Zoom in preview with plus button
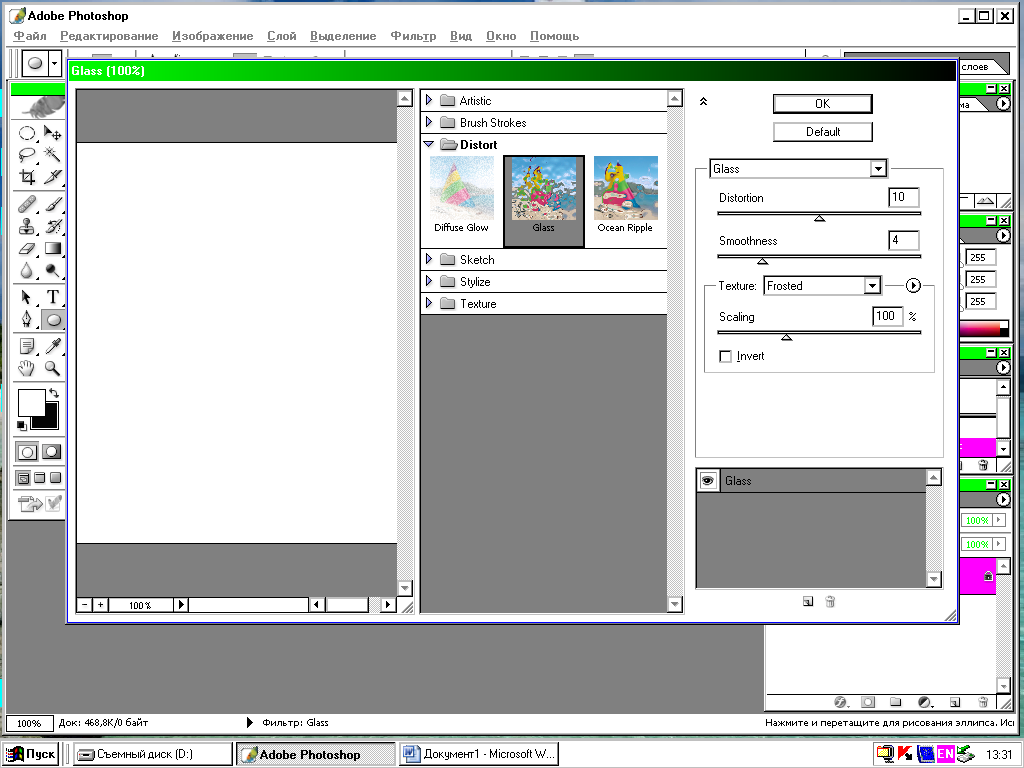Image resolution: width=1024 pixels, height=768 pixels. tap(101, 605)
